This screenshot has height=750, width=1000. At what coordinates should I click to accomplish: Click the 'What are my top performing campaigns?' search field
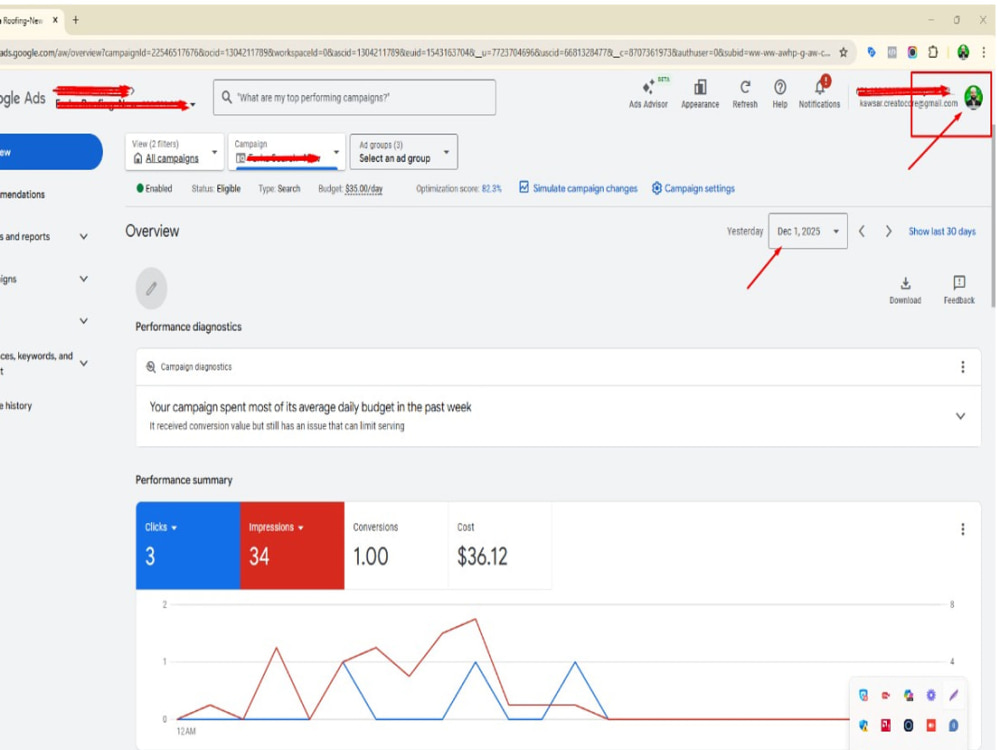355,98
